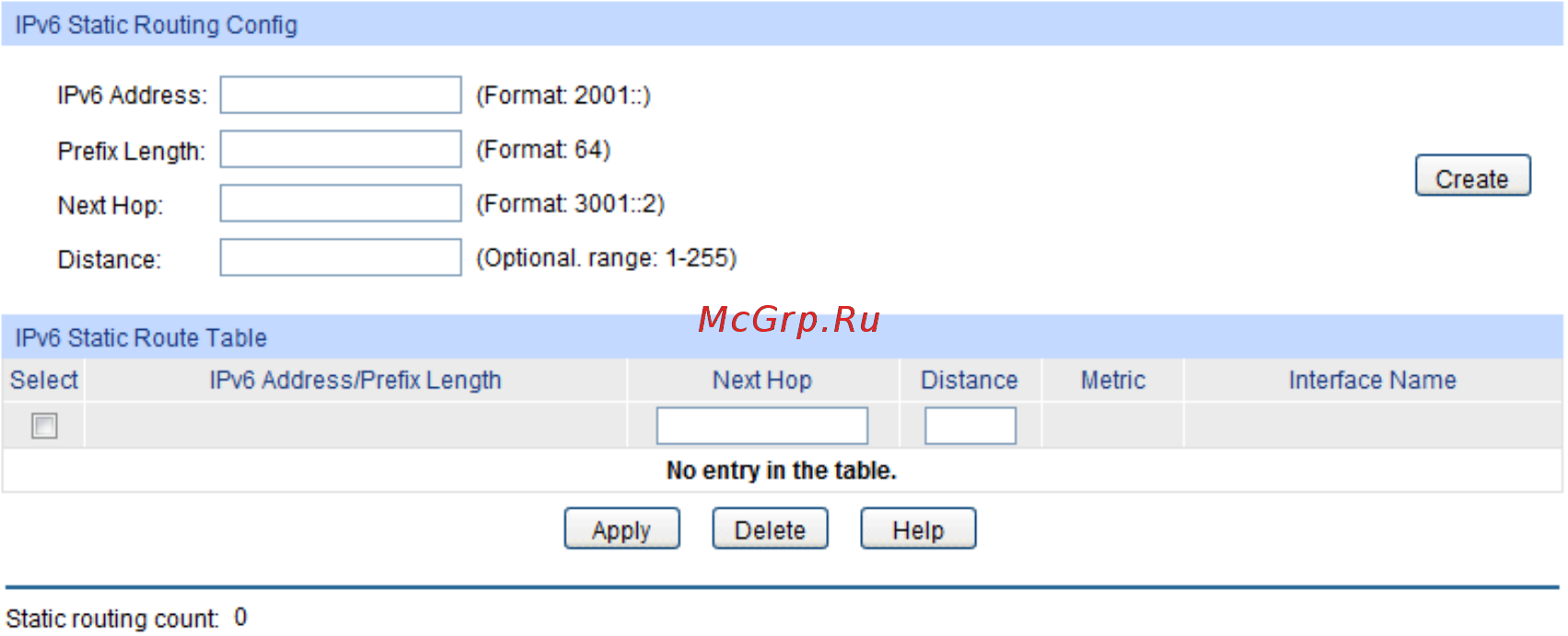Viewport: 1568px width, 636px height.
Task: Click the Select column header
Action: (43, 380)
